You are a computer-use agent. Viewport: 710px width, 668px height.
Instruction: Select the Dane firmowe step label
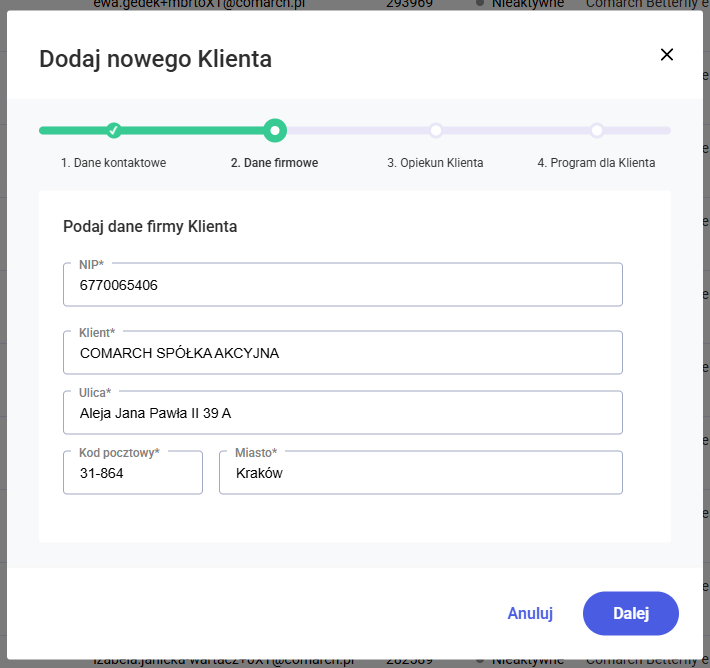(274, 163)
